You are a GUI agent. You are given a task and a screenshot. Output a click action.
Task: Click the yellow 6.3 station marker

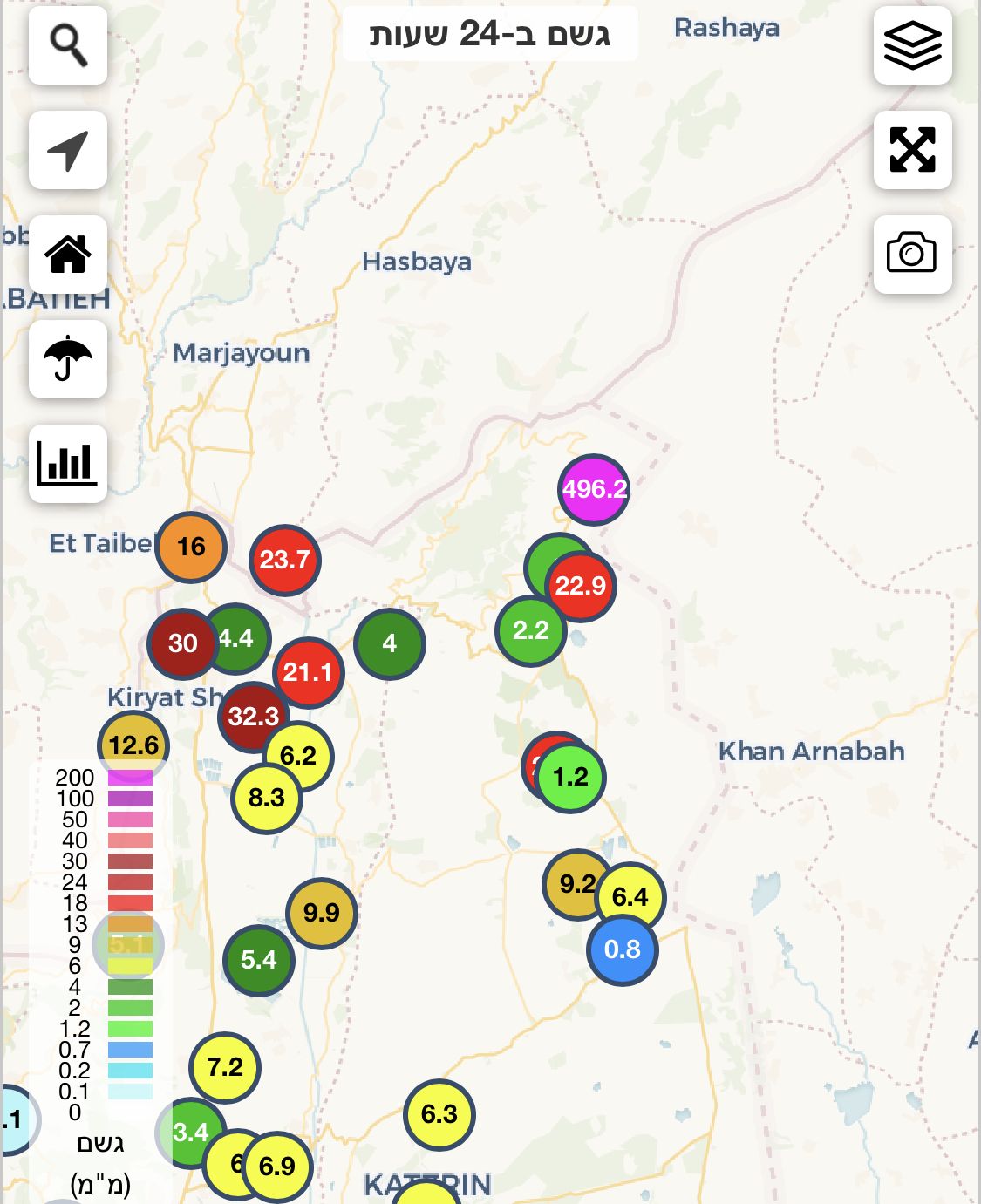(x=439, y=1114)
